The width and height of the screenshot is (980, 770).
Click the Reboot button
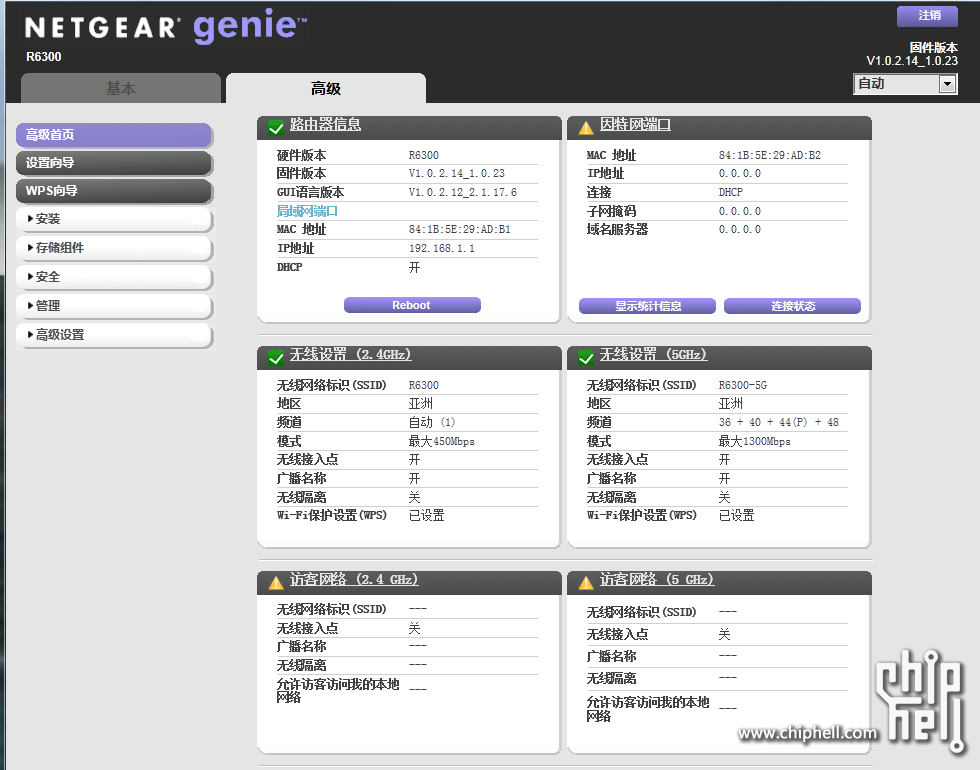(412, 305)
